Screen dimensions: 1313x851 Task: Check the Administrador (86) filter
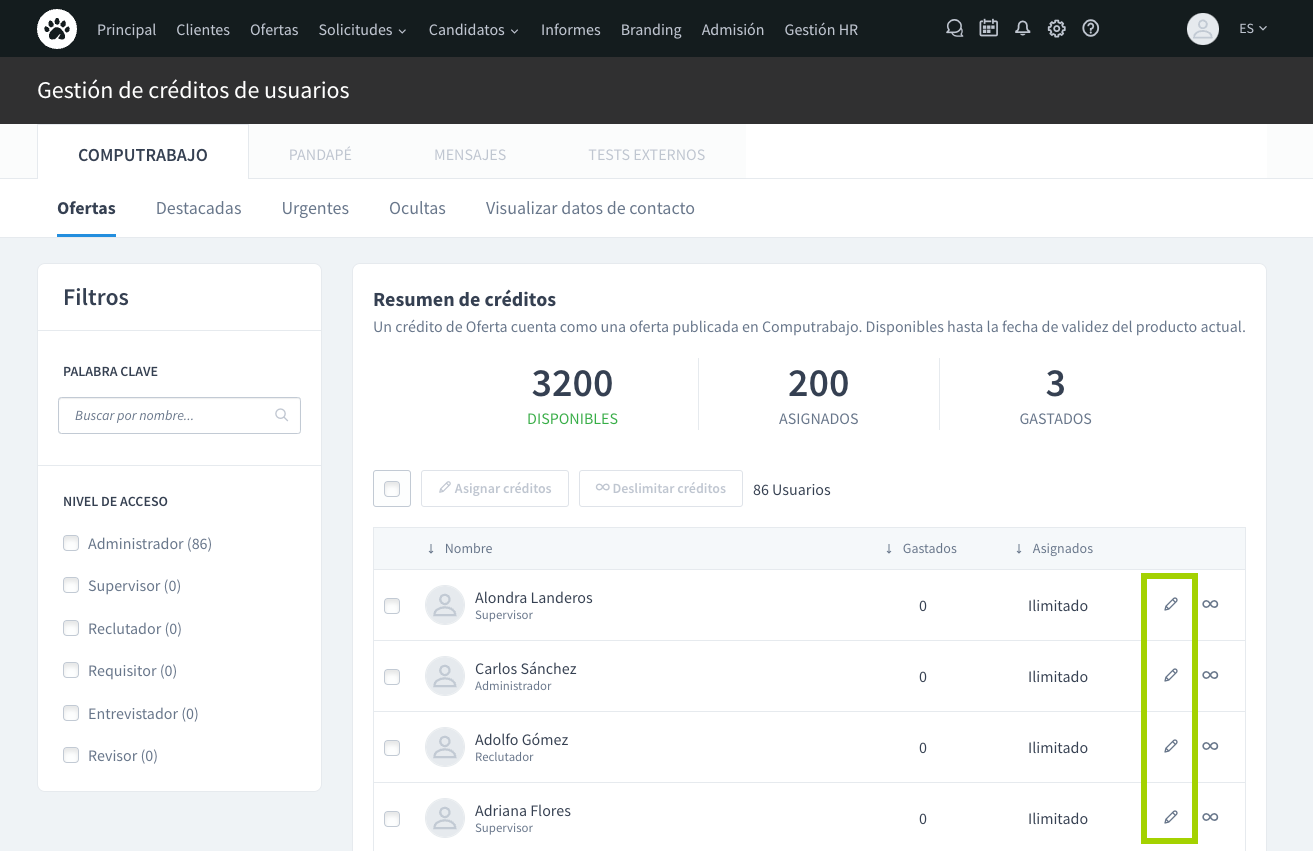(x=71, y=543)
